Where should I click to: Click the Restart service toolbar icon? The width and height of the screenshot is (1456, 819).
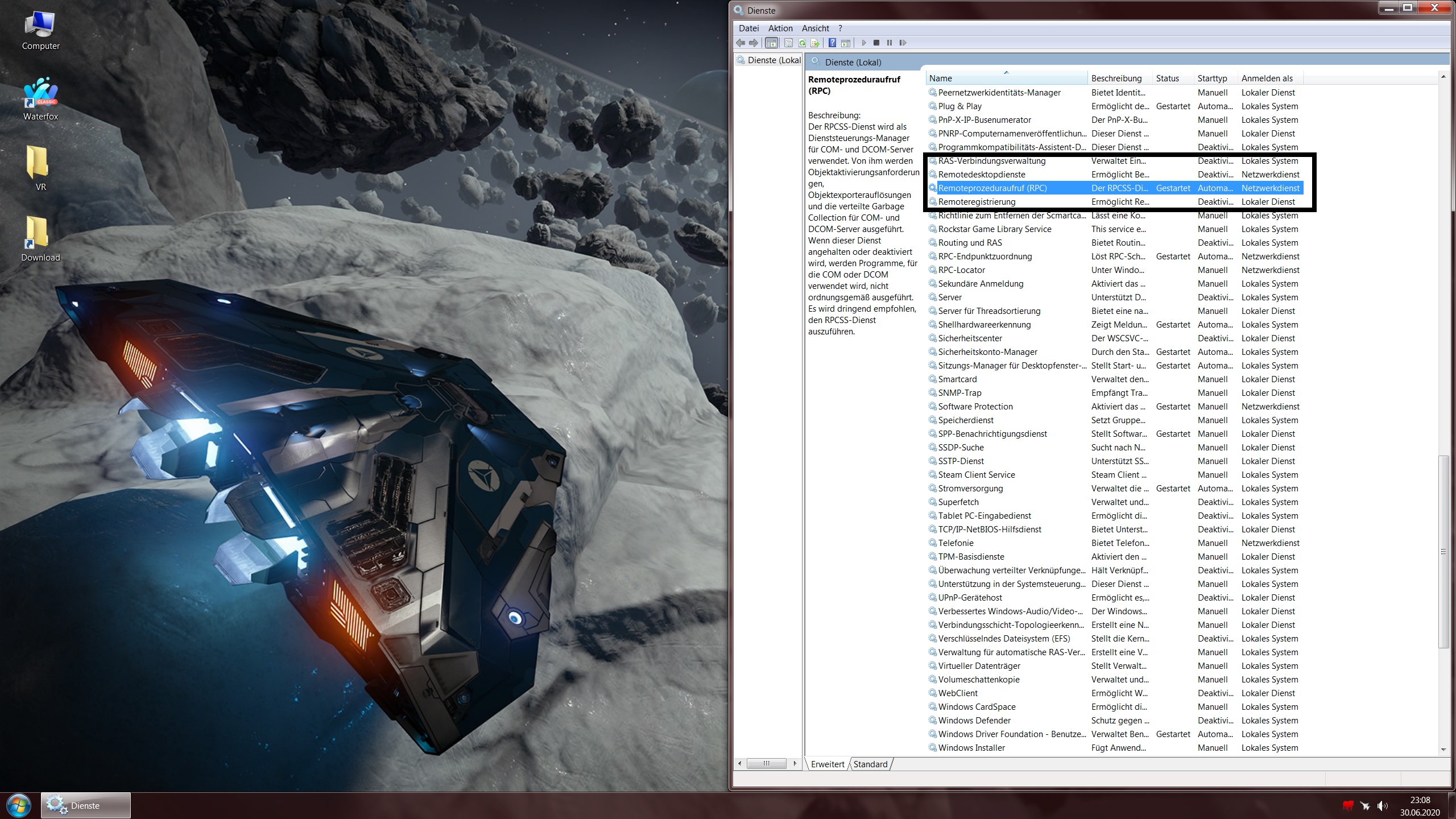[x=903, y=43]
